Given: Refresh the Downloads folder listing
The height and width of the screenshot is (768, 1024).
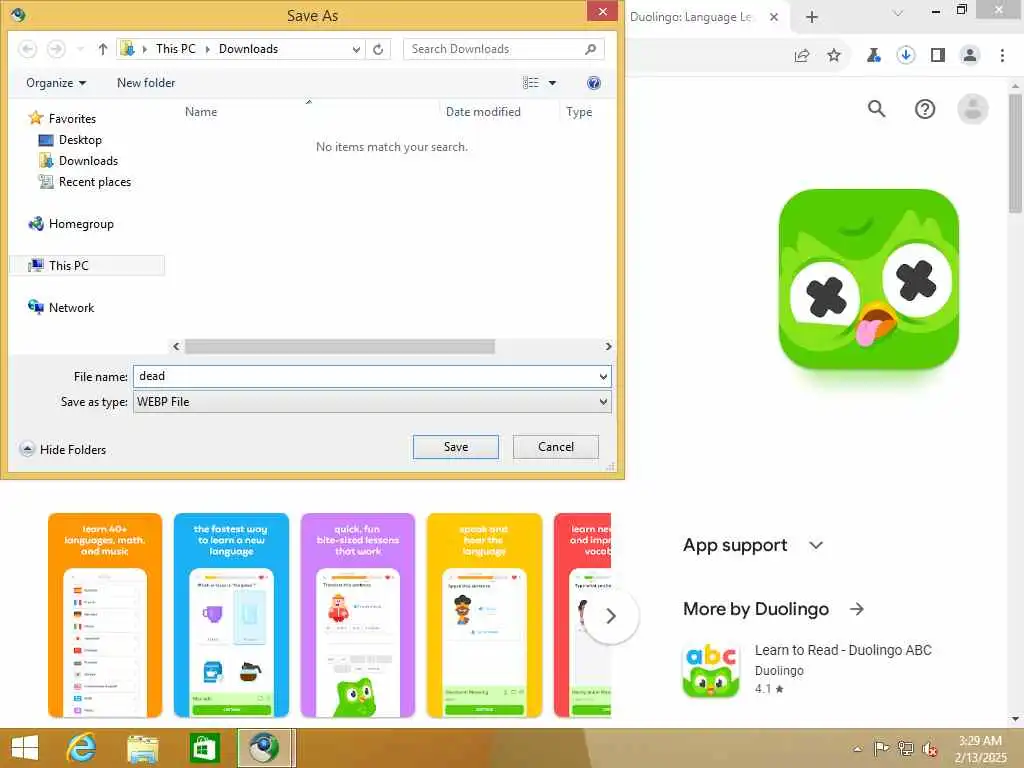Looking at the screenshot, I should tap(378, 49).
